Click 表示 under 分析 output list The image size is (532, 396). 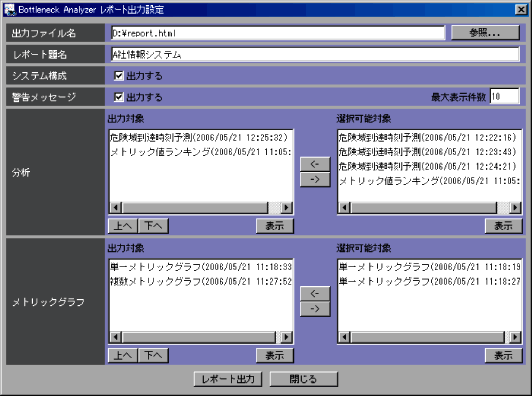(x=275, y=226)
